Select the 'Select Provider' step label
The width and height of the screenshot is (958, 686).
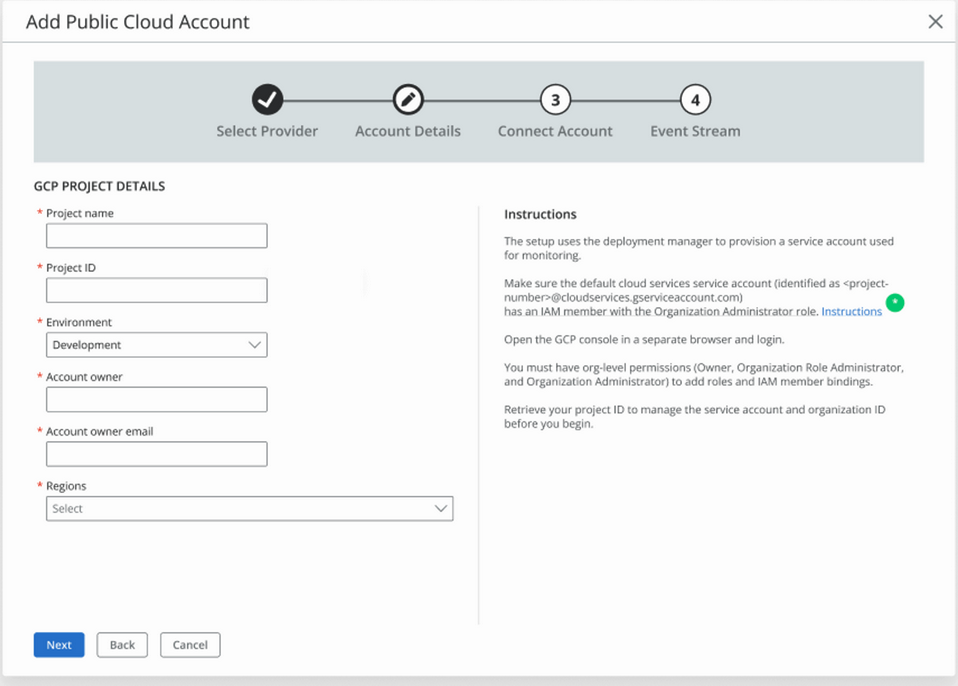pyautogui.click(x=267, y=131)
